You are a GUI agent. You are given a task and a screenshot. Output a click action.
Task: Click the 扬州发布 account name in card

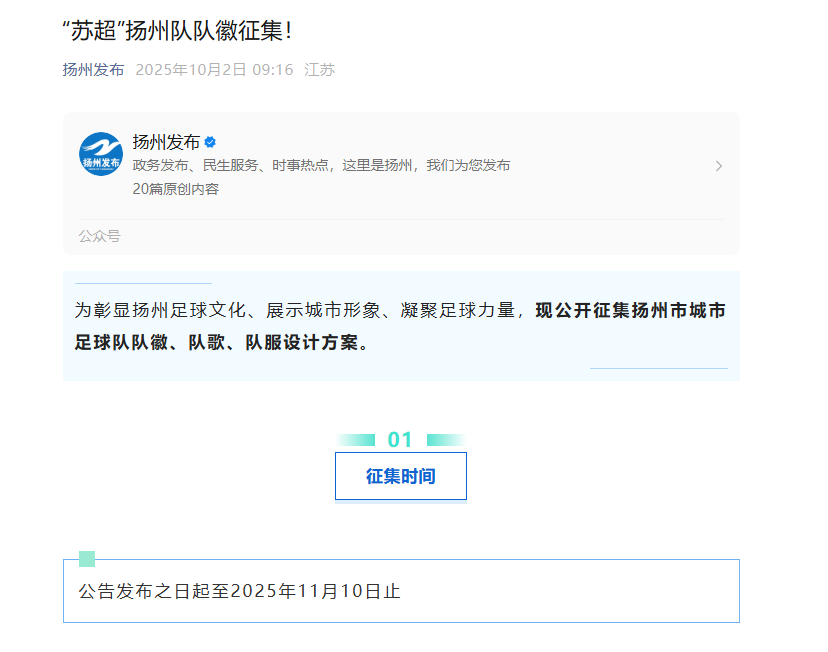166,142
